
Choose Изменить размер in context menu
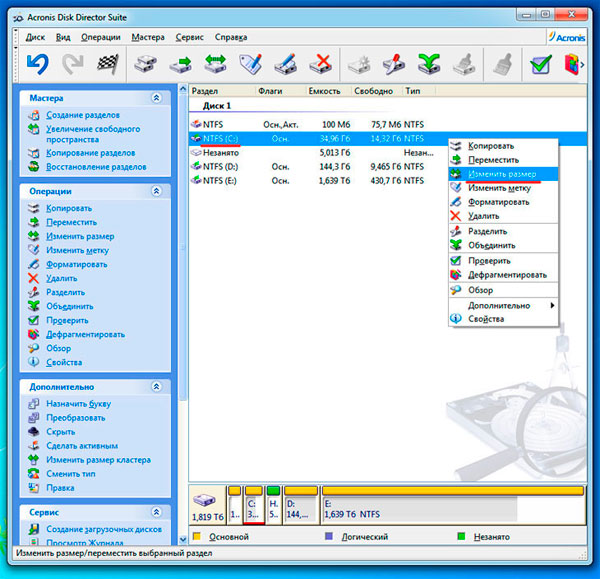[x=502, y=173]
